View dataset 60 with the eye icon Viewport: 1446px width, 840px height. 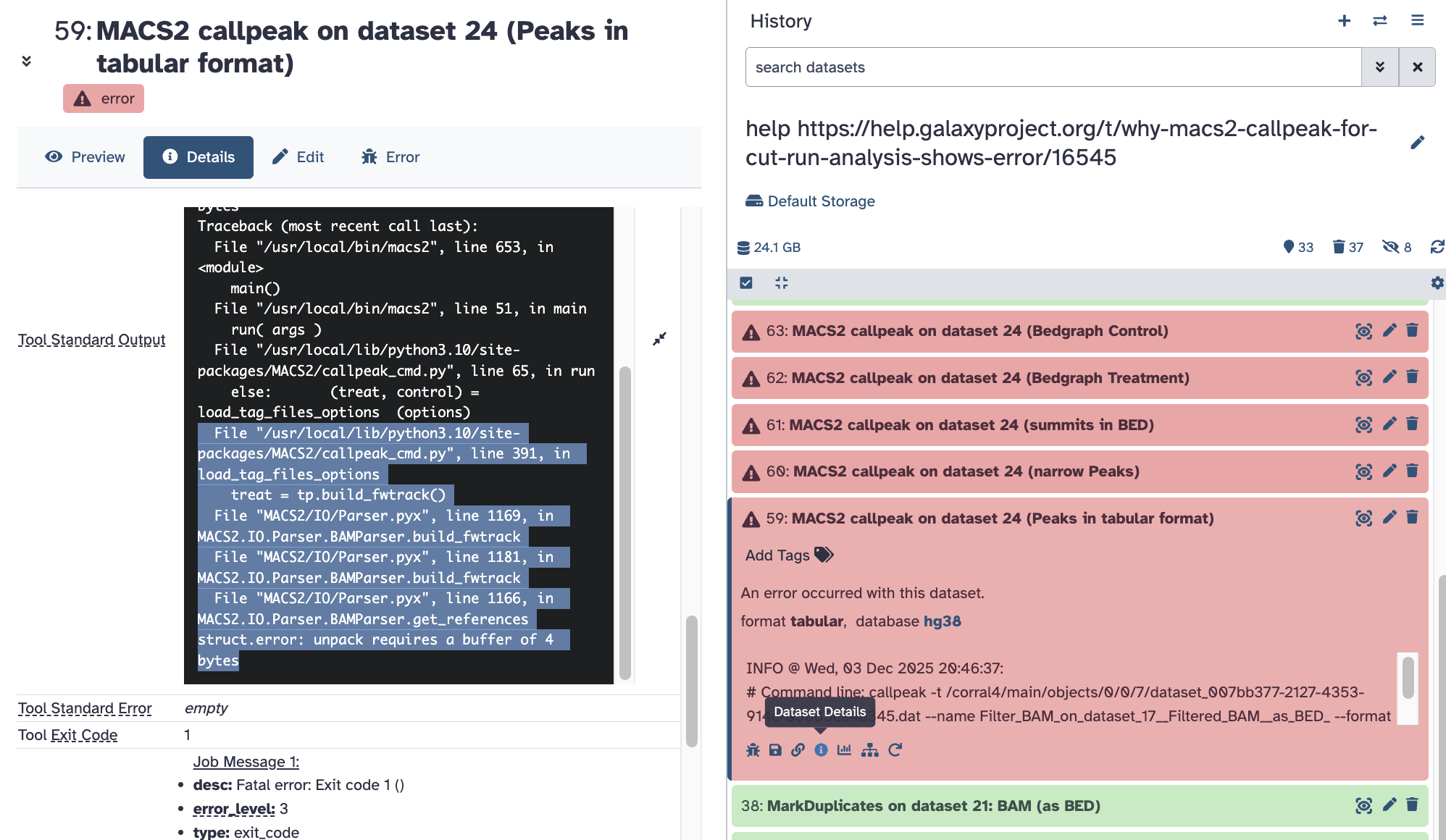[1363, 471]
